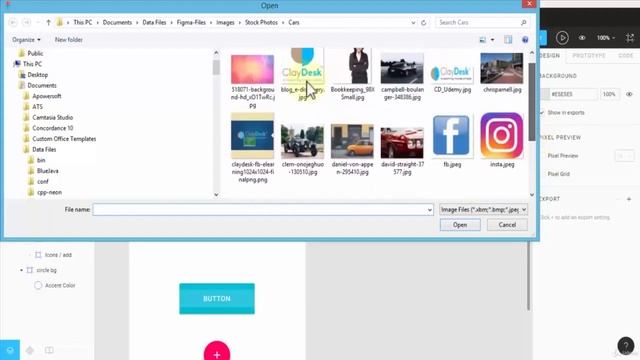640x360 pixels.
Task: Go back in the Open dialog
Action: coord(13,22)
